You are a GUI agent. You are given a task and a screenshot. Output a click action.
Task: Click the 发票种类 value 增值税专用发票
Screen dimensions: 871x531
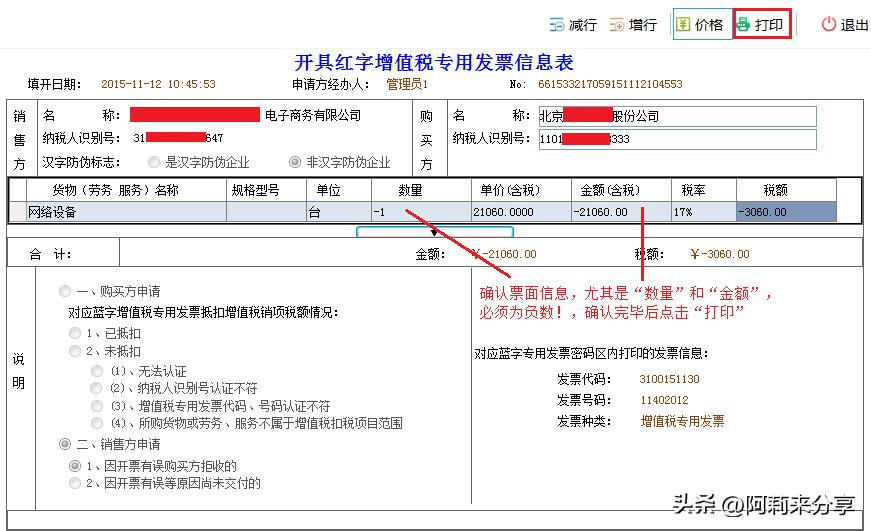682,421
